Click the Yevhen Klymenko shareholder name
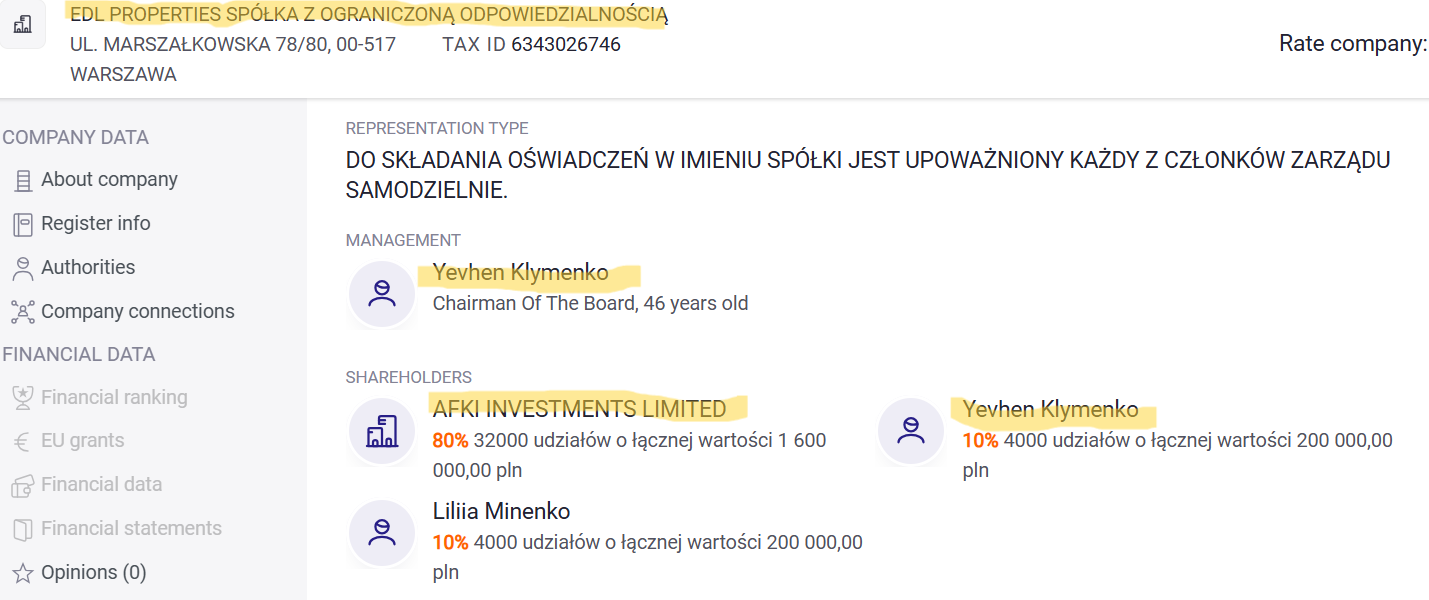Viewport: 1429px width, 600px height. pos(1050,409)
